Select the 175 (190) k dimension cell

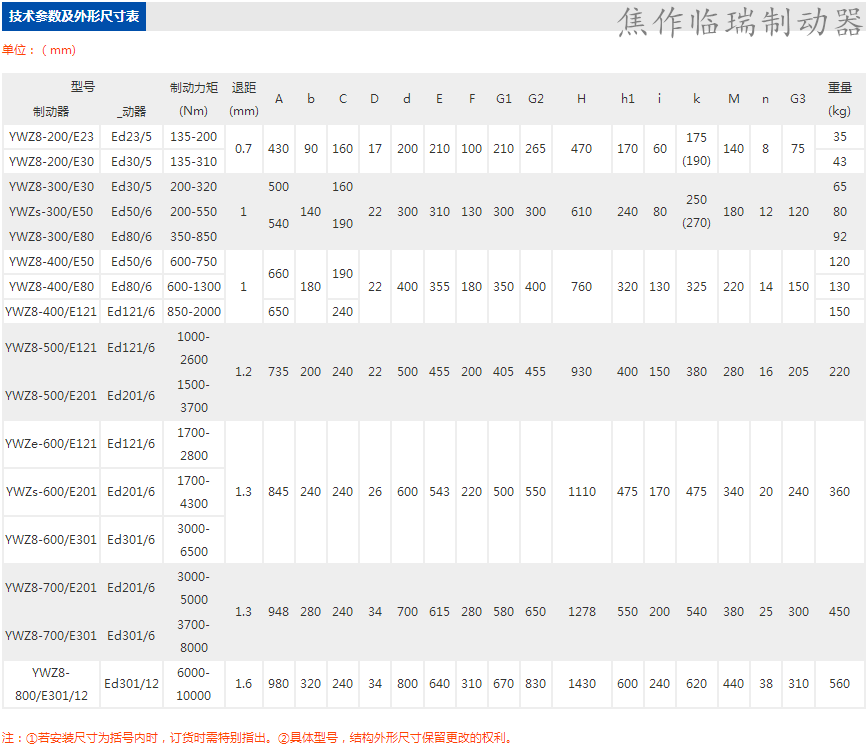point(696,149)
